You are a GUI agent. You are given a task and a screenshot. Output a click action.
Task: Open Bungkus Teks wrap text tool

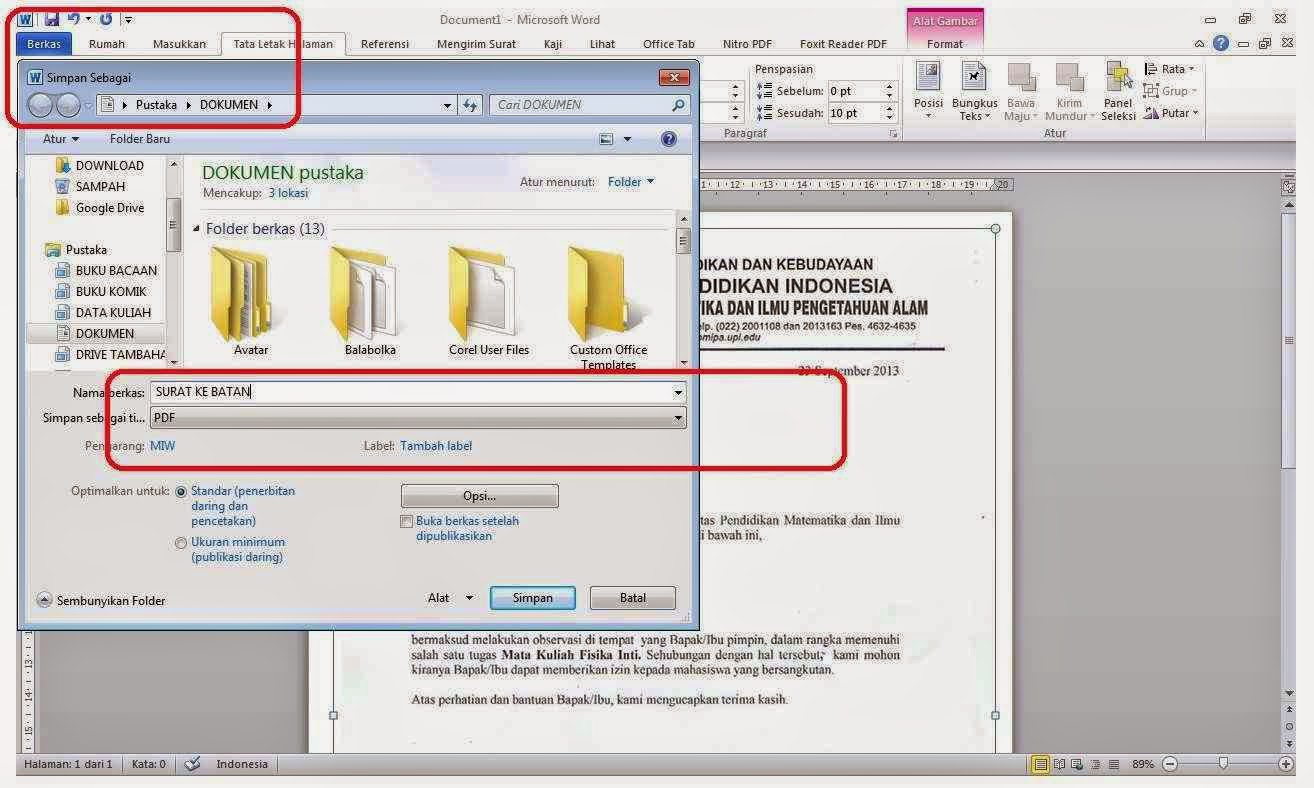tap(974, 89)
